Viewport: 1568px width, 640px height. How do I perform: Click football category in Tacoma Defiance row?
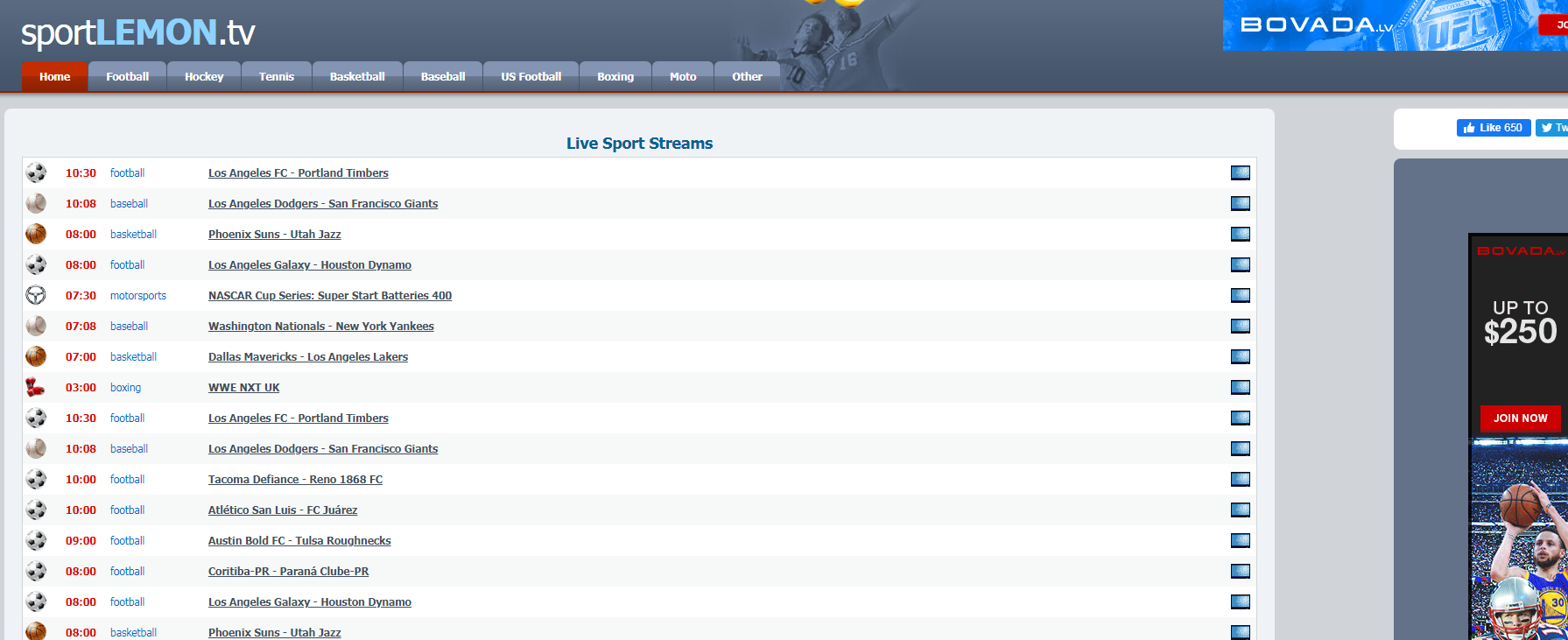(x=127, y=480)
